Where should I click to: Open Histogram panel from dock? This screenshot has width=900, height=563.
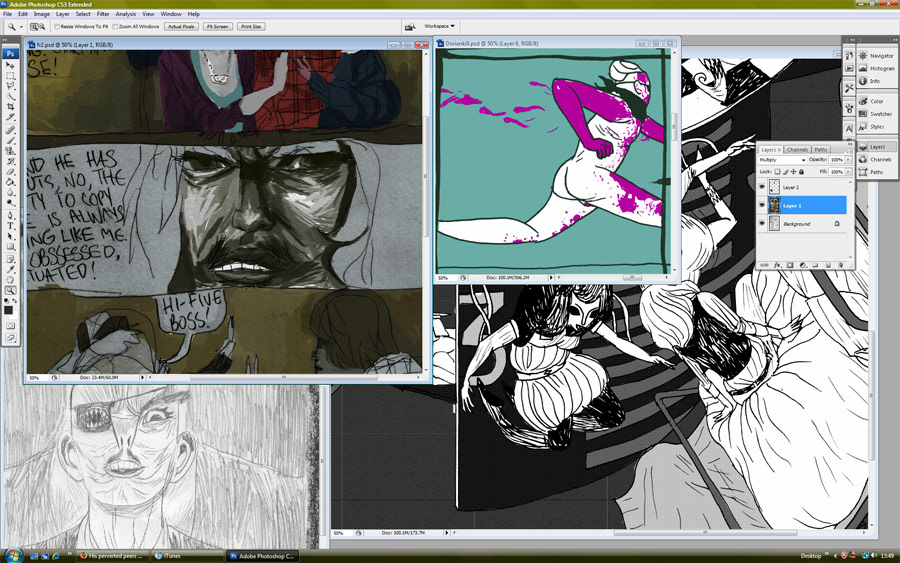coord(876,68)
